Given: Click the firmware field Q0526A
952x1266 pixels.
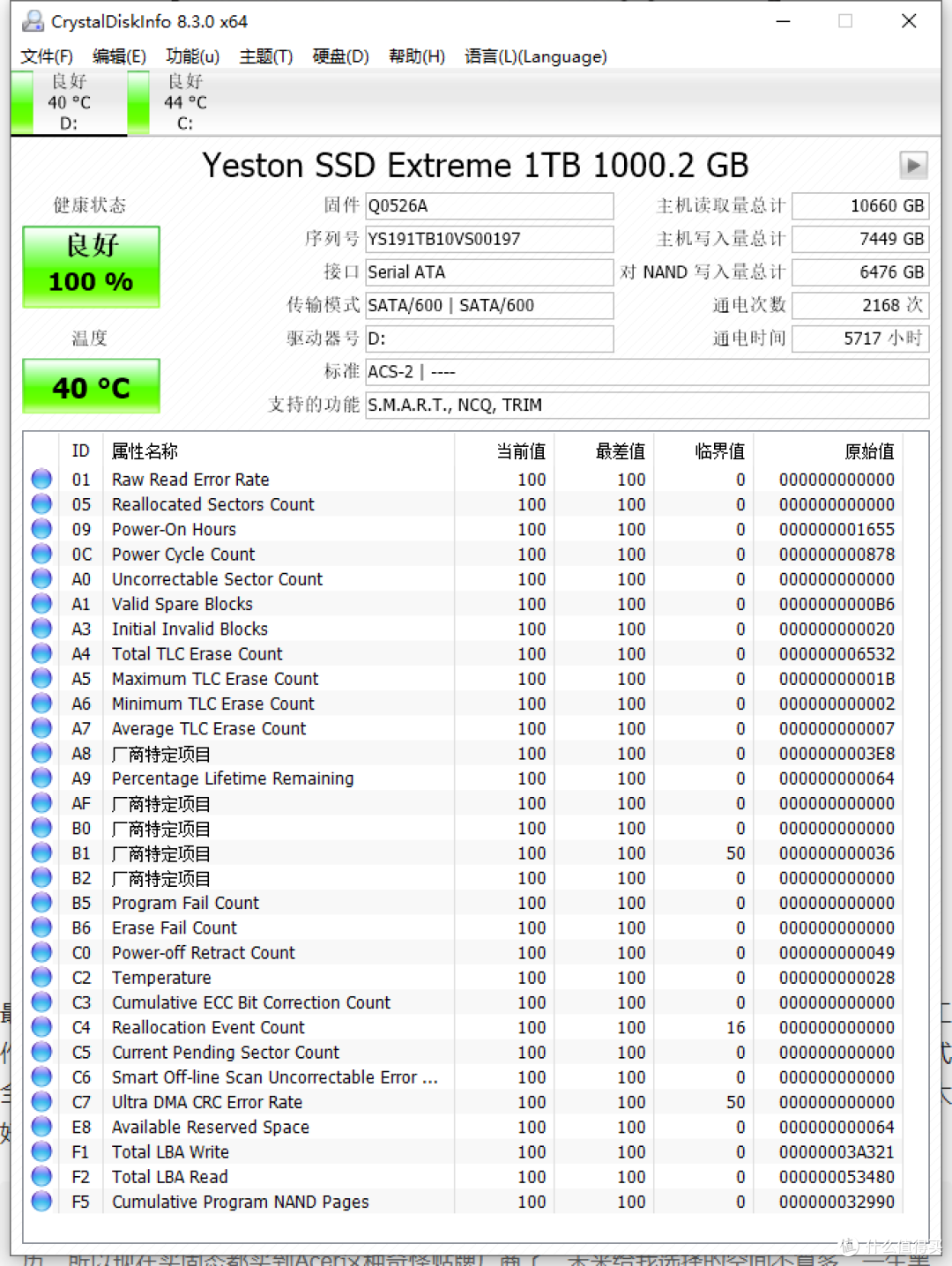Looking at the screenshot, I should 489,206.
